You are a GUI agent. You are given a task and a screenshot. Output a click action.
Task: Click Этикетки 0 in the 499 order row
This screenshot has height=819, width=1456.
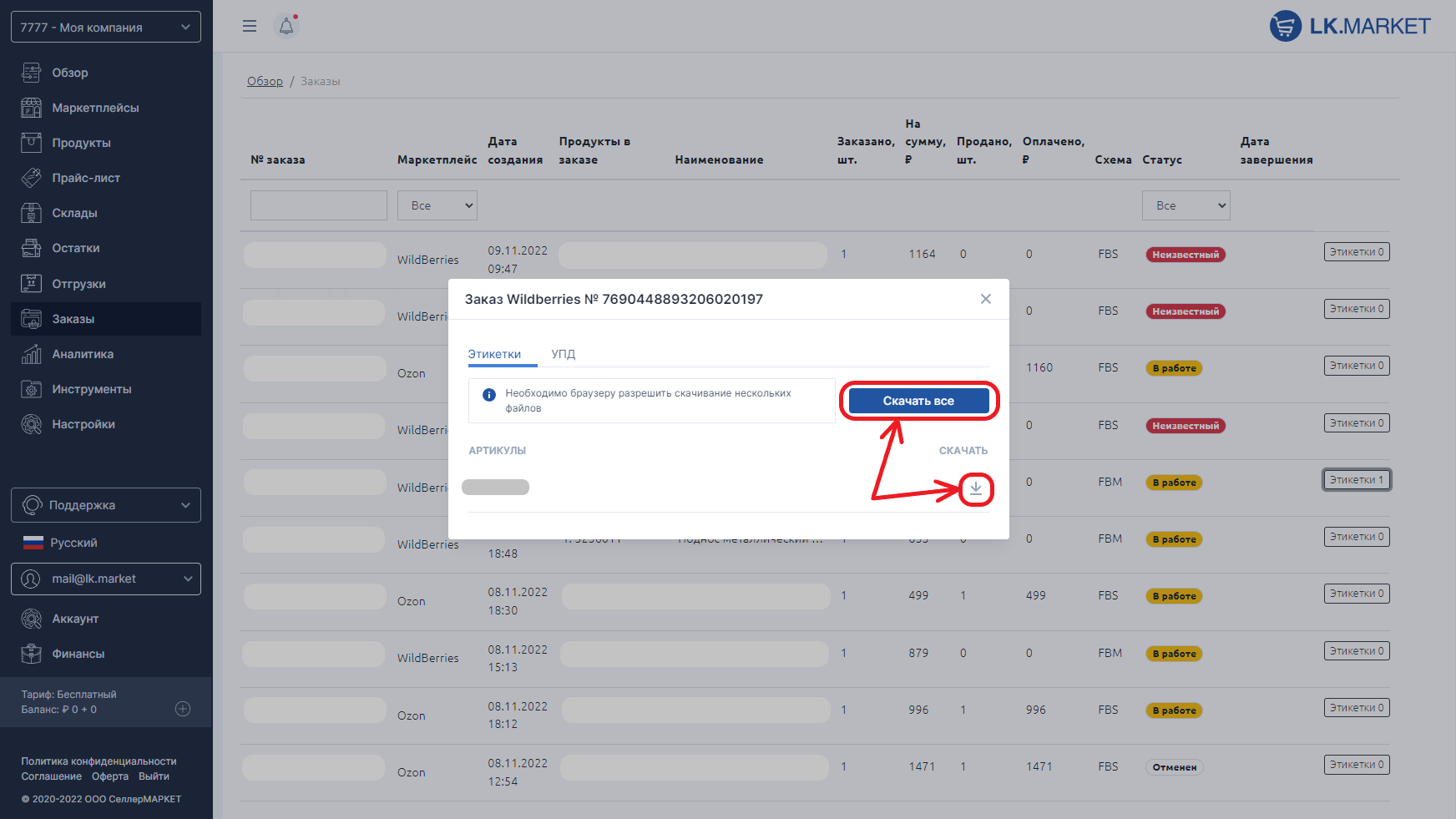(x=1357, y=594)
